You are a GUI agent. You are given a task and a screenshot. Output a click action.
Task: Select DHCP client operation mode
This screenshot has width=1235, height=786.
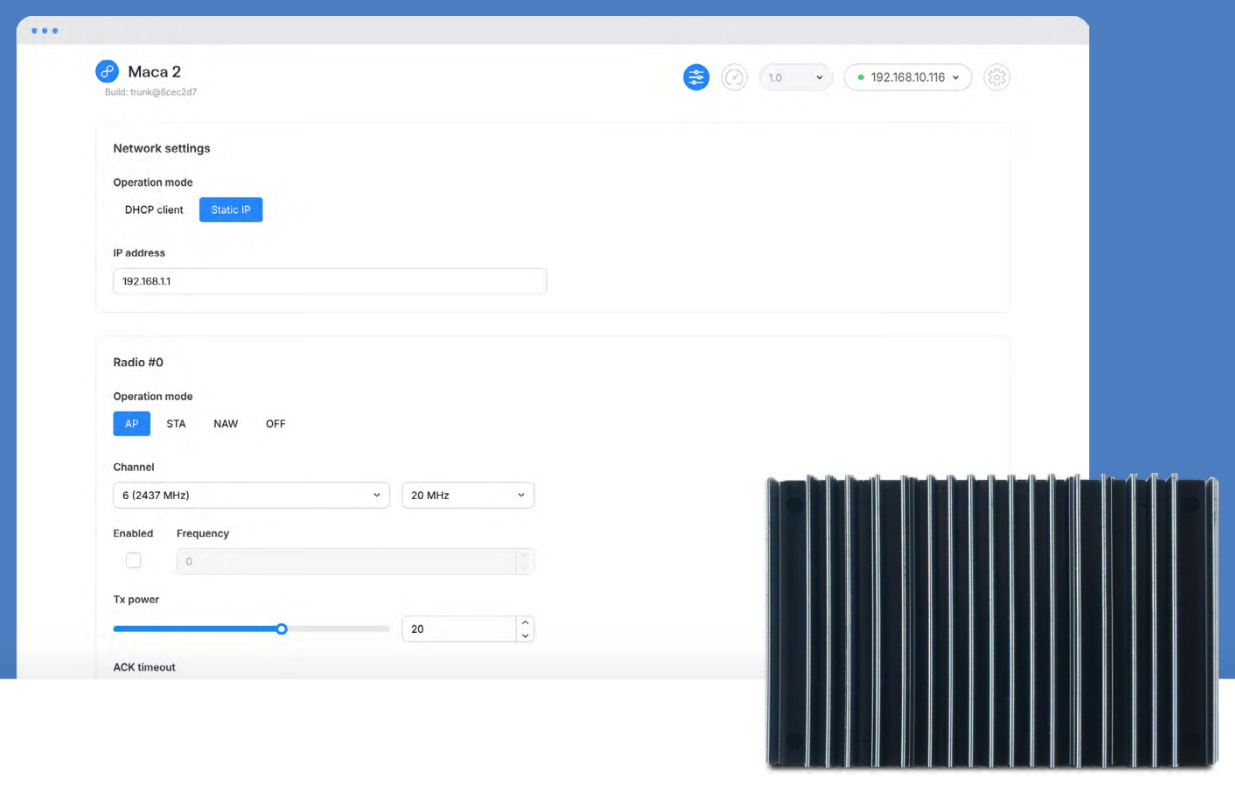coord(154,210)
